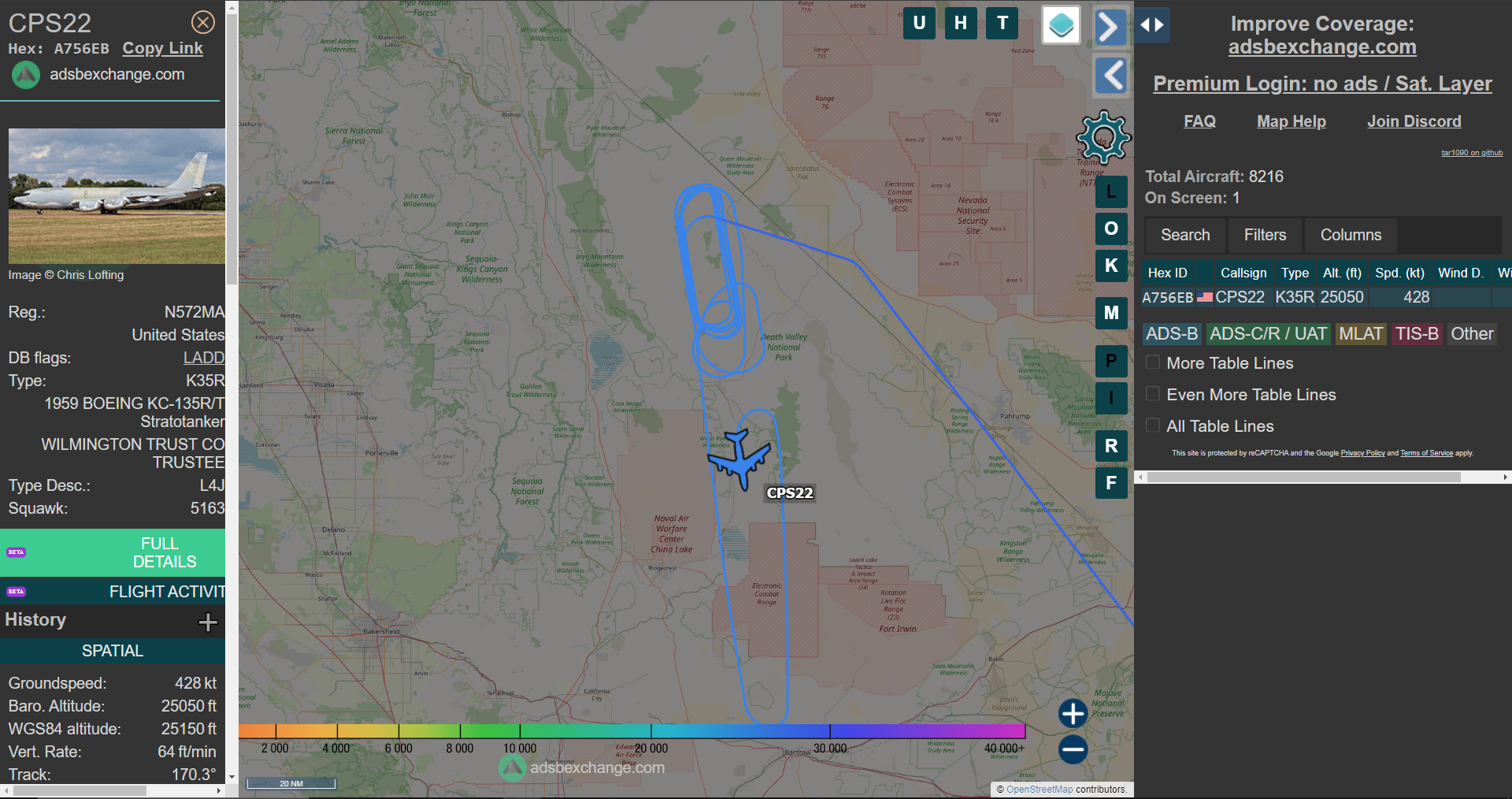
Task: Select the CPS22 row in aircraft table
Action: tap(1326, 297)
